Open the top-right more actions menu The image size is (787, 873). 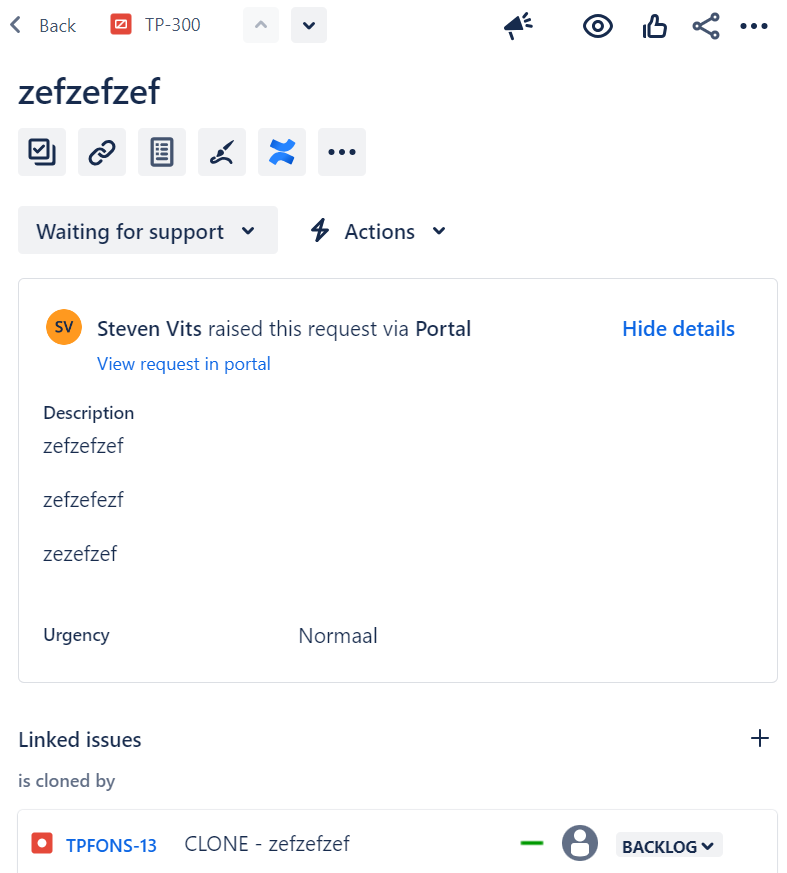[x=754, y=26]
